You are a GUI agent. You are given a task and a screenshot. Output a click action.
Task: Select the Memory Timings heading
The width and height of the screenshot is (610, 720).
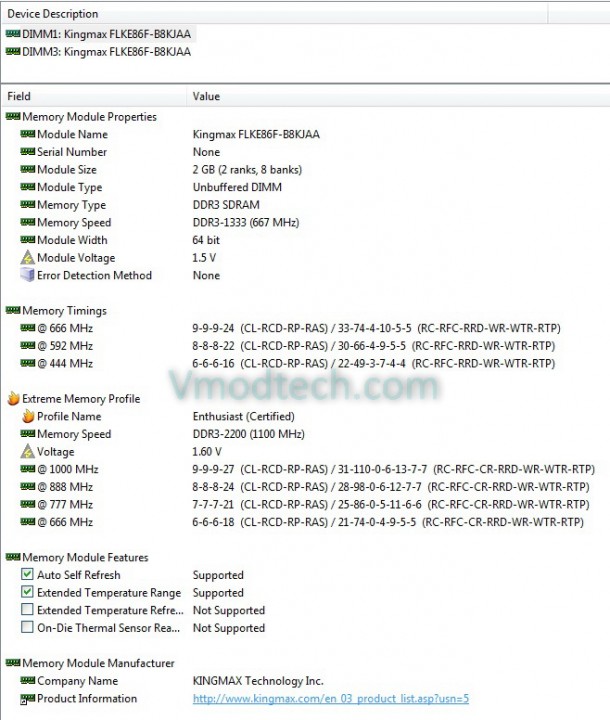(x=64, y=310)
